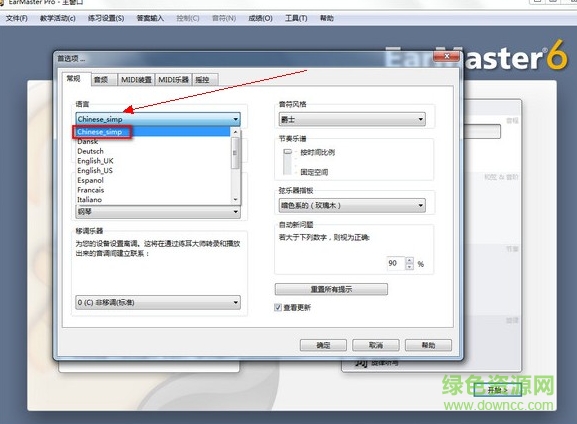Image resolution: width=577 pixels, height=424 pixels.
Task: Click language list scroll up arrow
Action: [x=236, y=132]
